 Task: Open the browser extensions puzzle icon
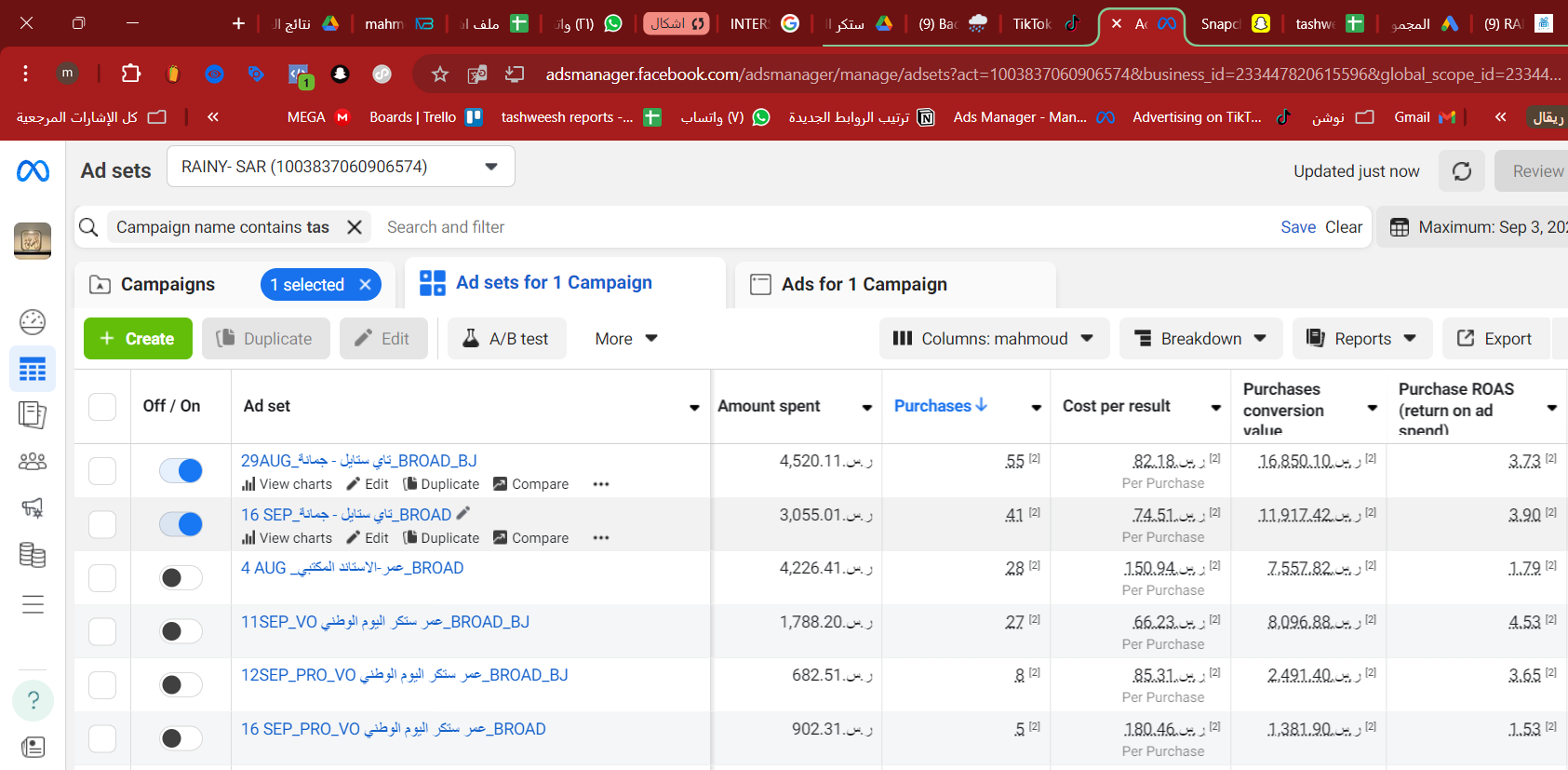131,74
